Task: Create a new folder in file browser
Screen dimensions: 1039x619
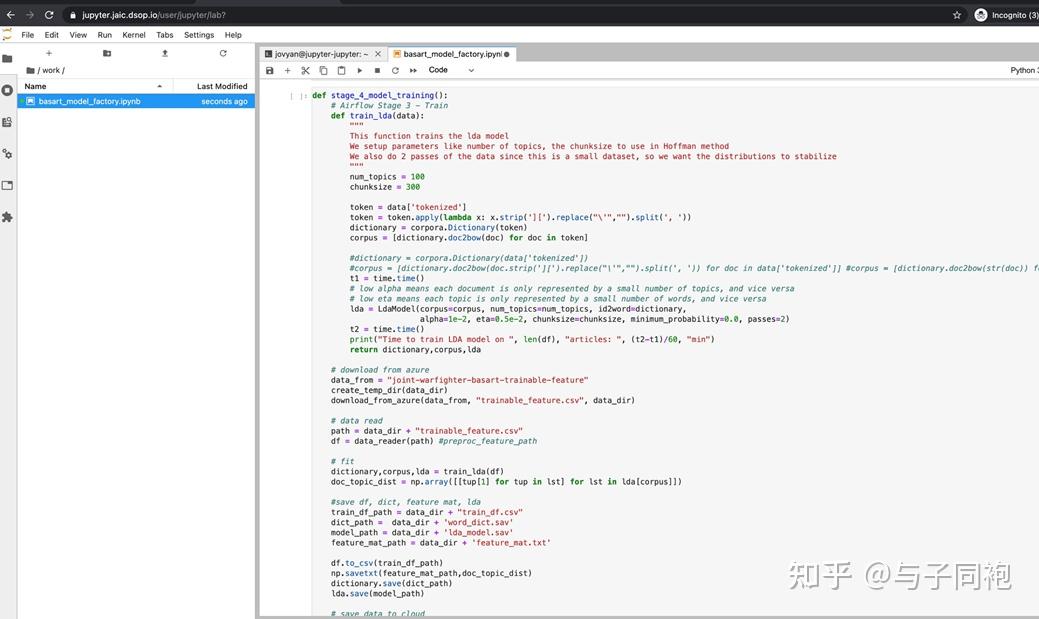Action: [107, 53]
